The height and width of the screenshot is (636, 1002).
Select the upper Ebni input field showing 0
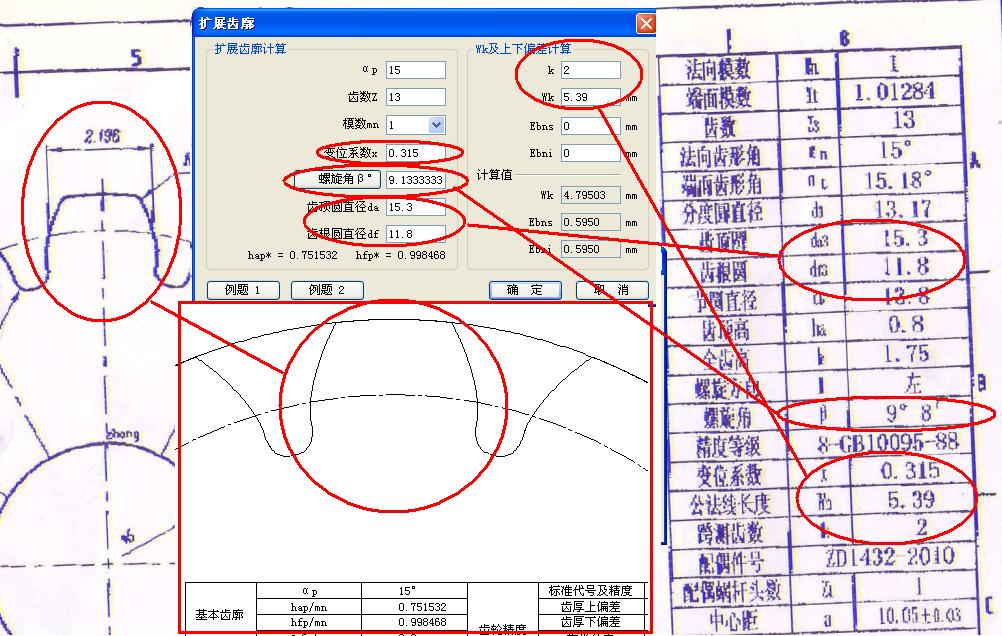[590, 153]
